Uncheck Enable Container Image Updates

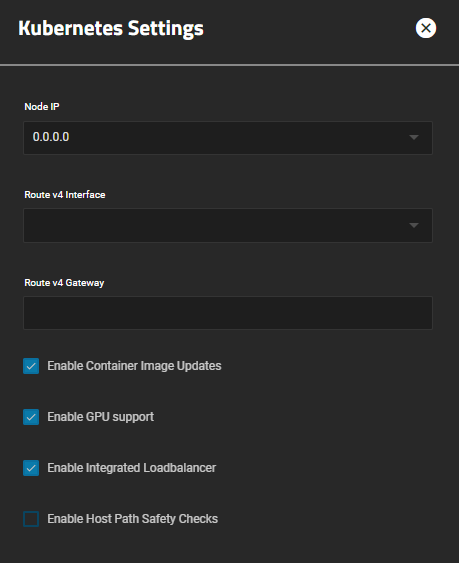pos(31,366)
